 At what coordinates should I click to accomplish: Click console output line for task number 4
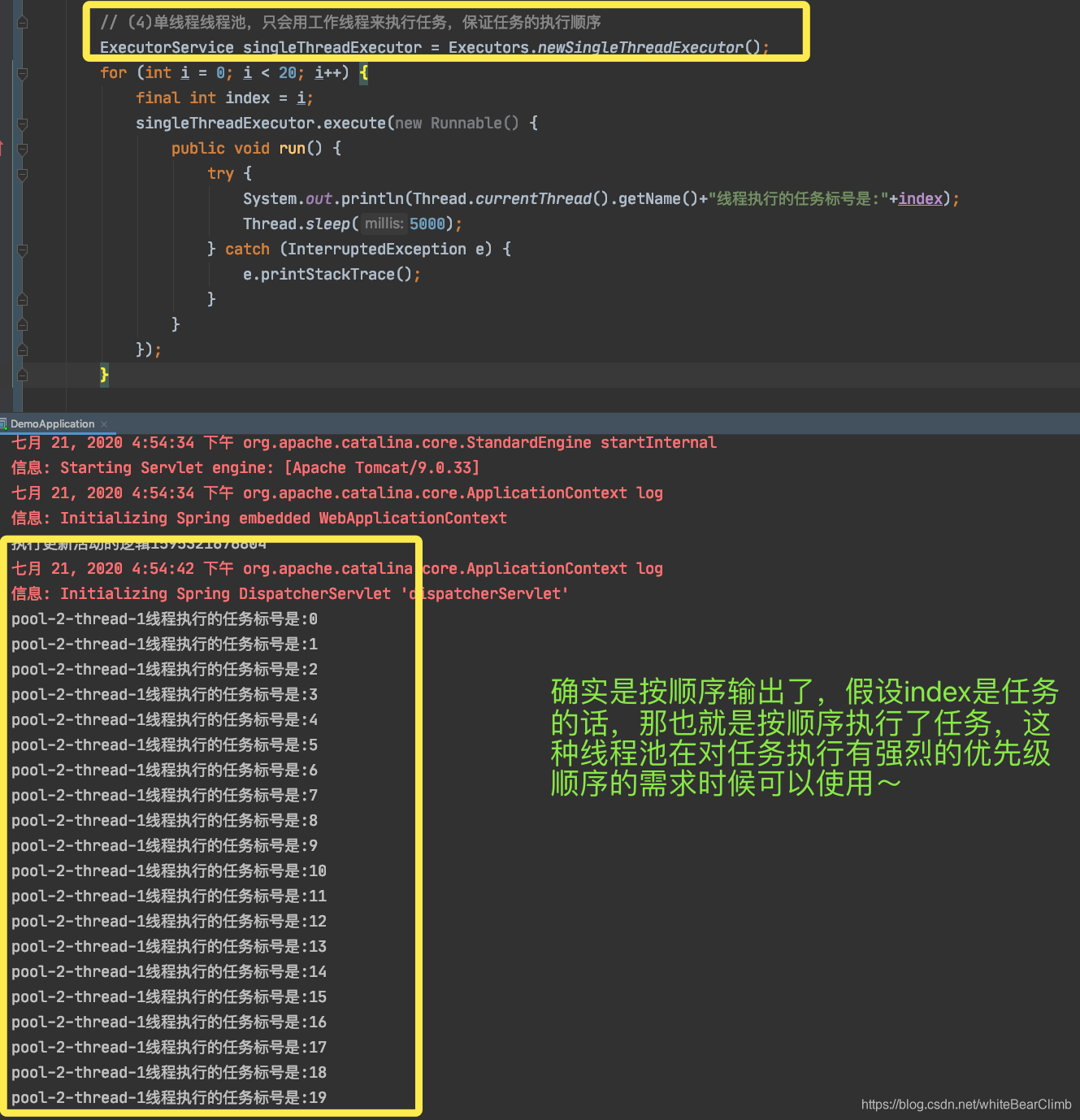[164, 720]
